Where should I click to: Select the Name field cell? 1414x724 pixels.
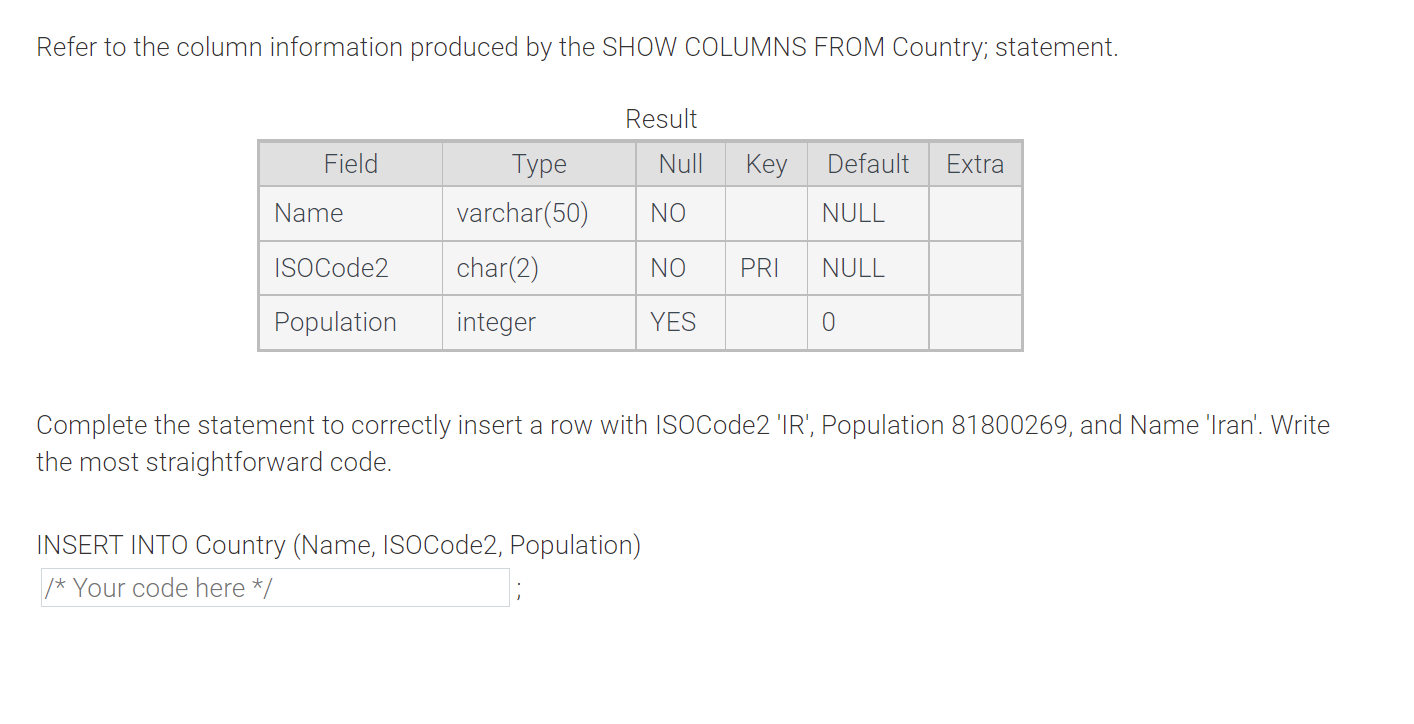(309, 213)
